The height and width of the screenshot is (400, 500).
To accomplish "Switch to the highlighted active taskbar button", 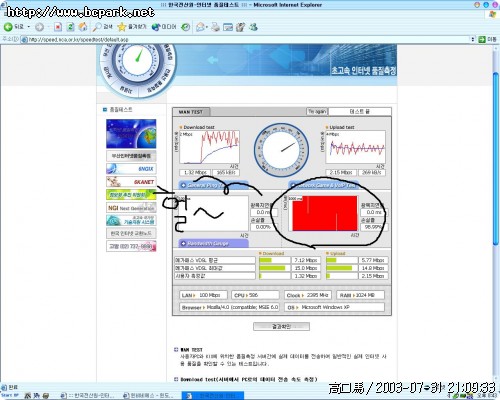I will pyautogui.click(x=213, y=396).
